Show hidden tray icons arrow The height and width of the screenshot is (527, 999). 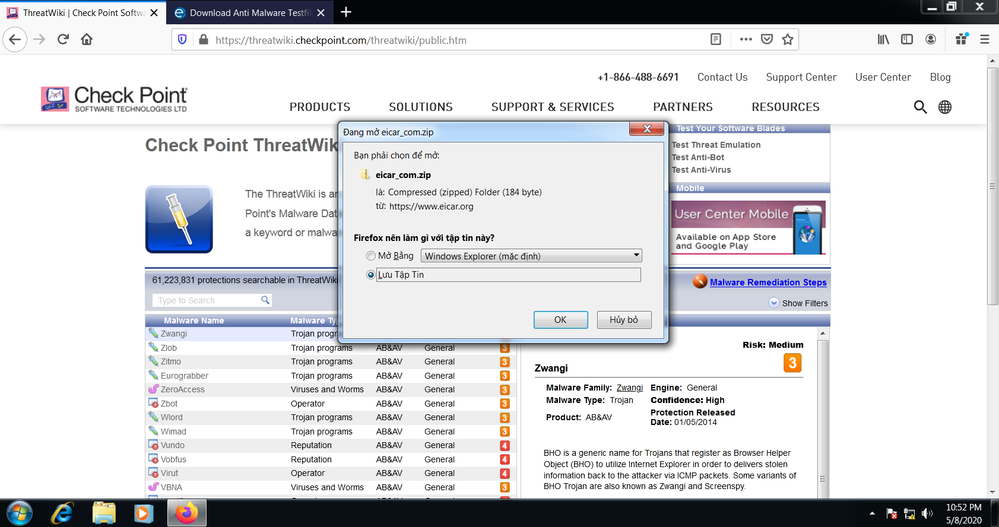click(872, 513)
